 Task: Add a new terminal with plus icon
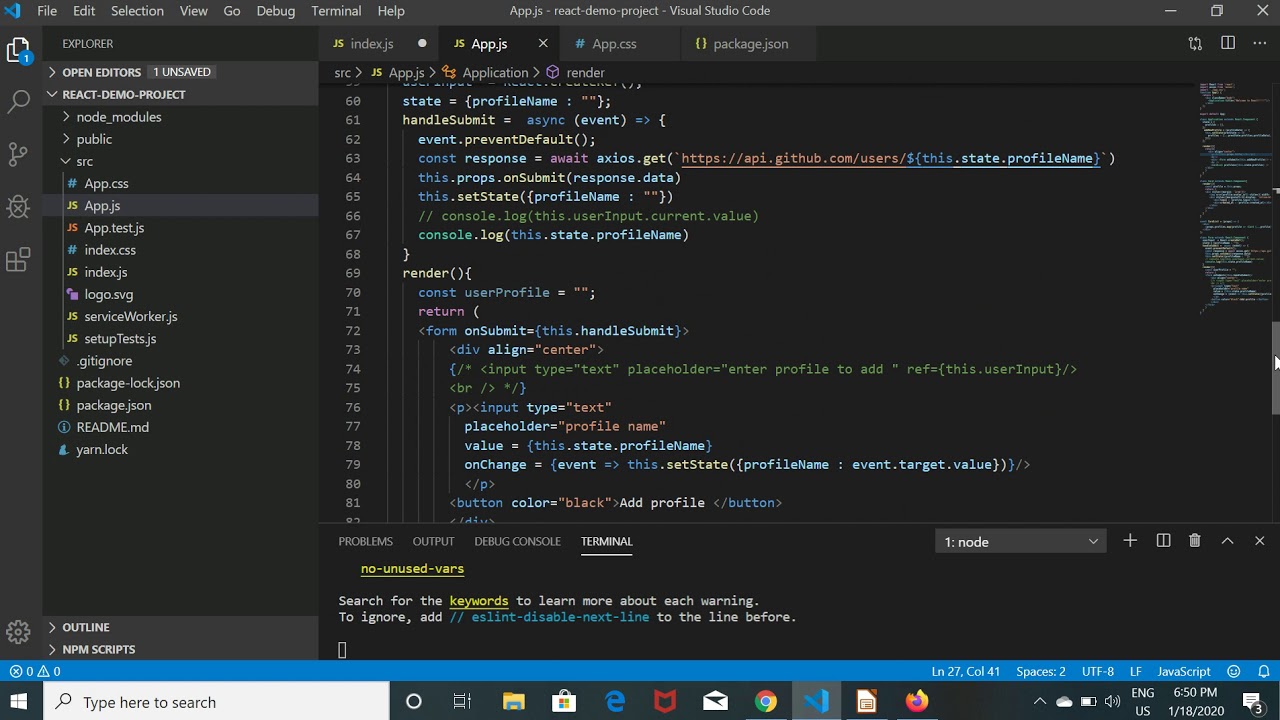[x=1130, y=541]
